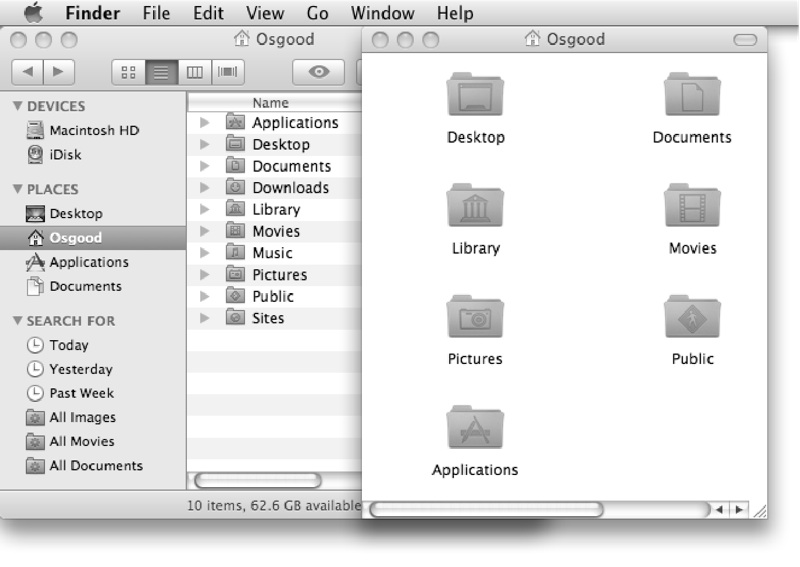Switch to Cover Flow view mode
The image size is (800, 567).
[228, 72]
